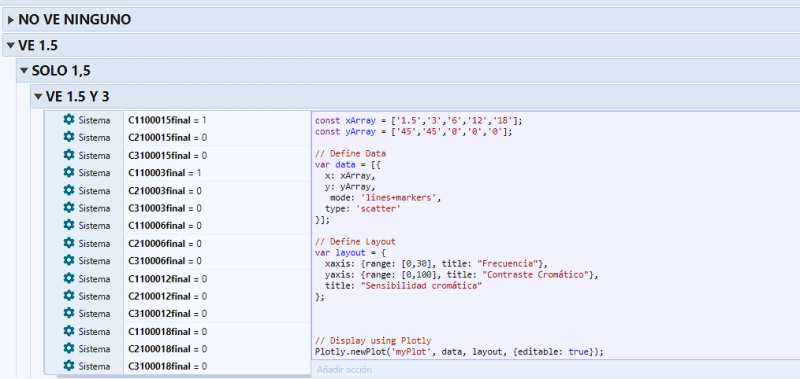Image resolution: width=800 pixels, height=379 pixels.
Task: Click the xArray definition line in code
Action: pyautogui.click(x=418, y=121)
